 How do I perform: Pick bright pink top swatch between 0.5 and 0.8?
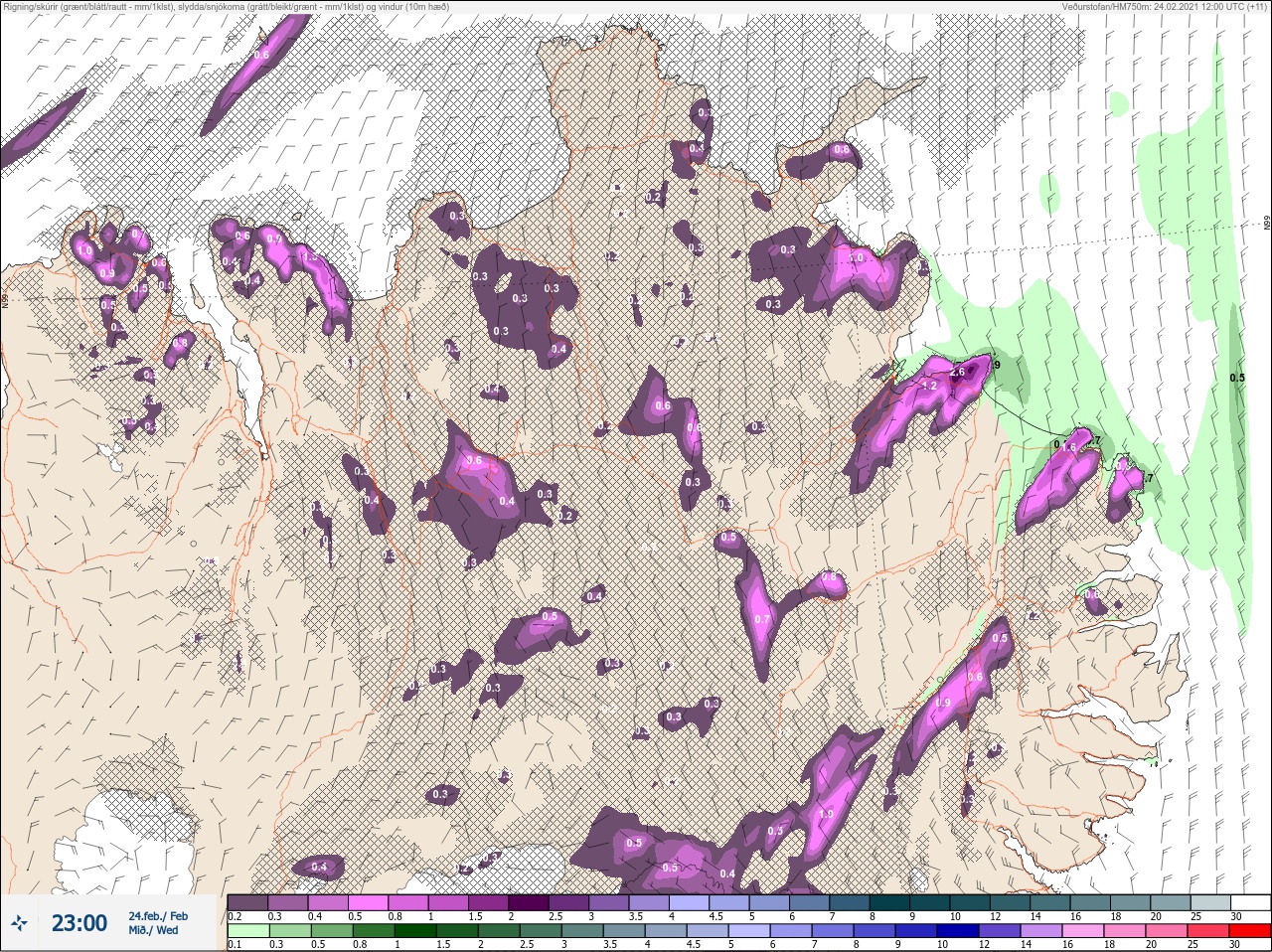pos(369,902)
